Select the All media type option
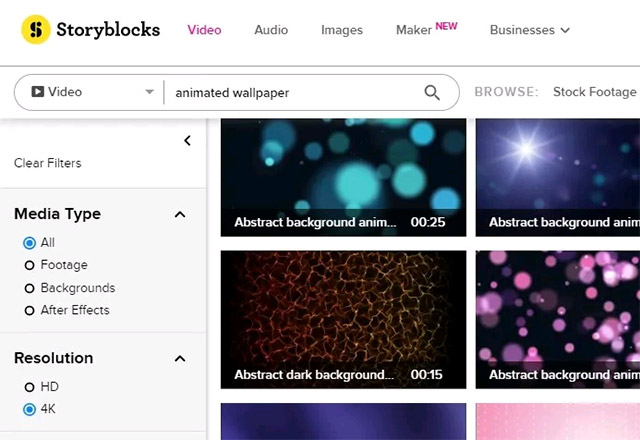The width and height of the screenshot is (640, 440). coord(30,242)
